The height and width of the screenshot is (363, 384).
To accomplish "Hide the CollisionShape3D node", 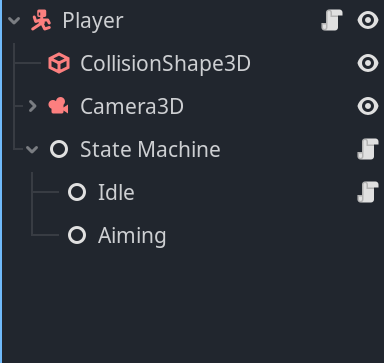I will [368, 63].
